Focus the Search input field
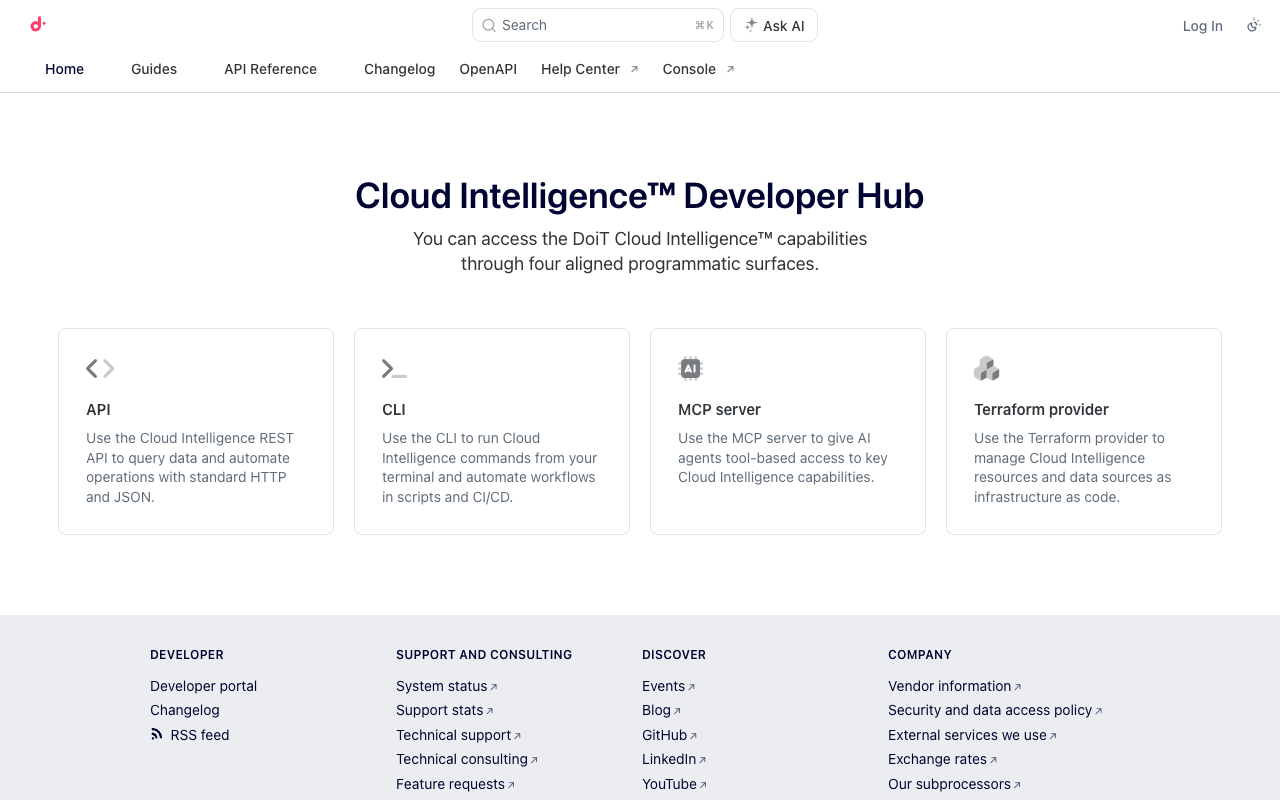The height and width of the screenshot is (800, 1280). [x=598, y=25]
